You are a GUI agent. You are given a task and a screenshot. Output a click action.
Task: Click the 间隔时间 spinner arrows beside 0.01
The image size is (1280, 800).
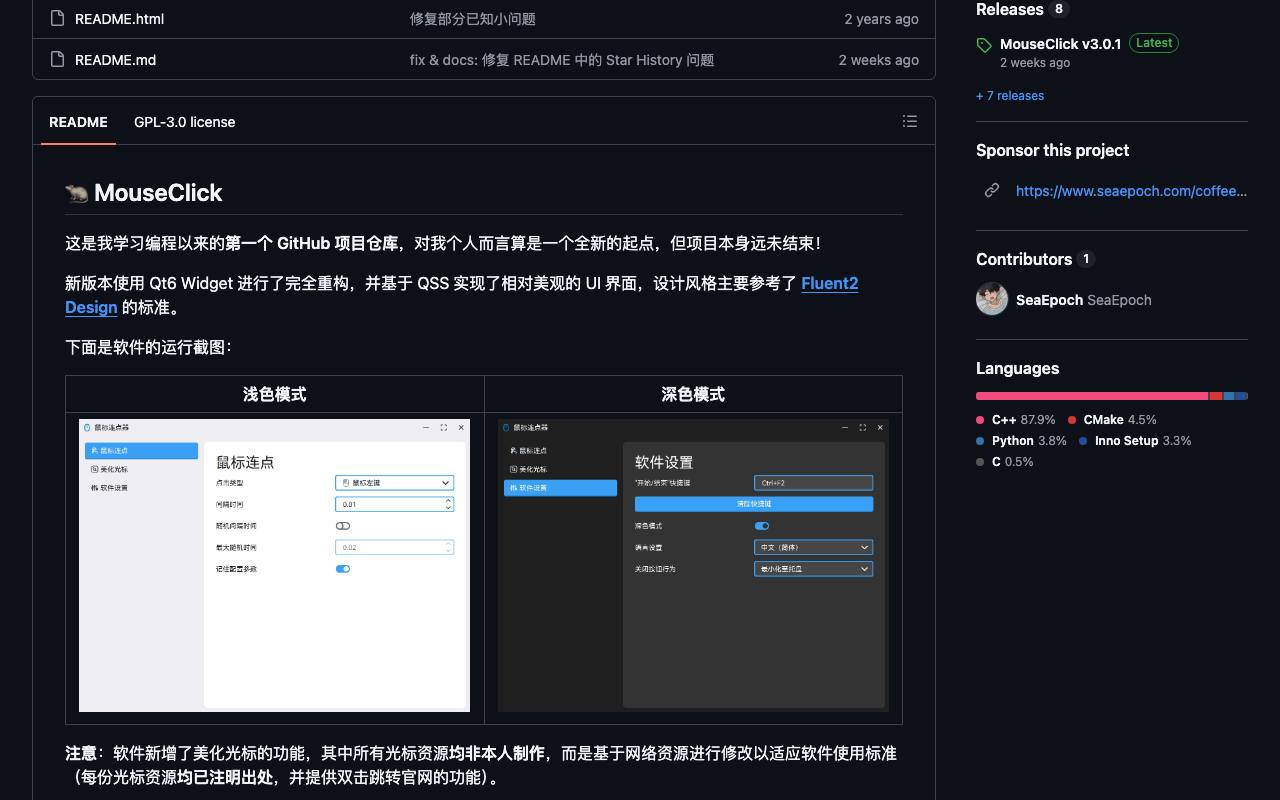[448, 504]
